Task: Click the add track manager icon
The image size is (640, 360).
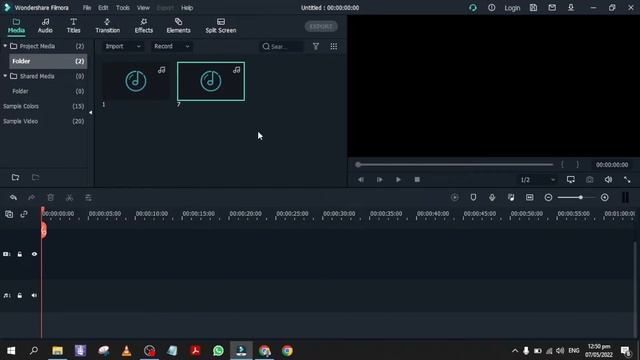Action: coord(9,214)
